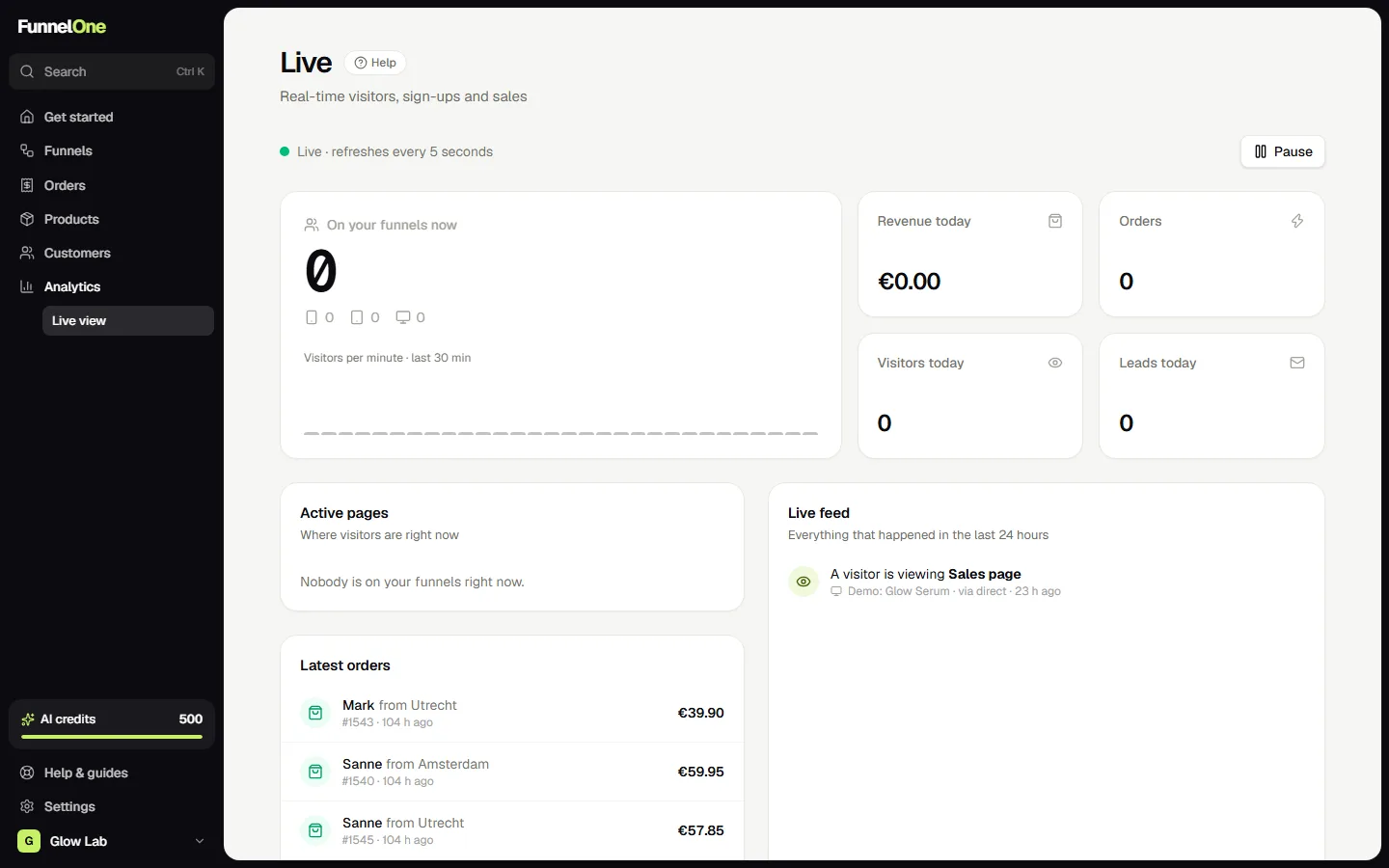Viewport: 1389px width, 868px height.
Task: Click the FunnelOne logo
Action: coord(62,26)
